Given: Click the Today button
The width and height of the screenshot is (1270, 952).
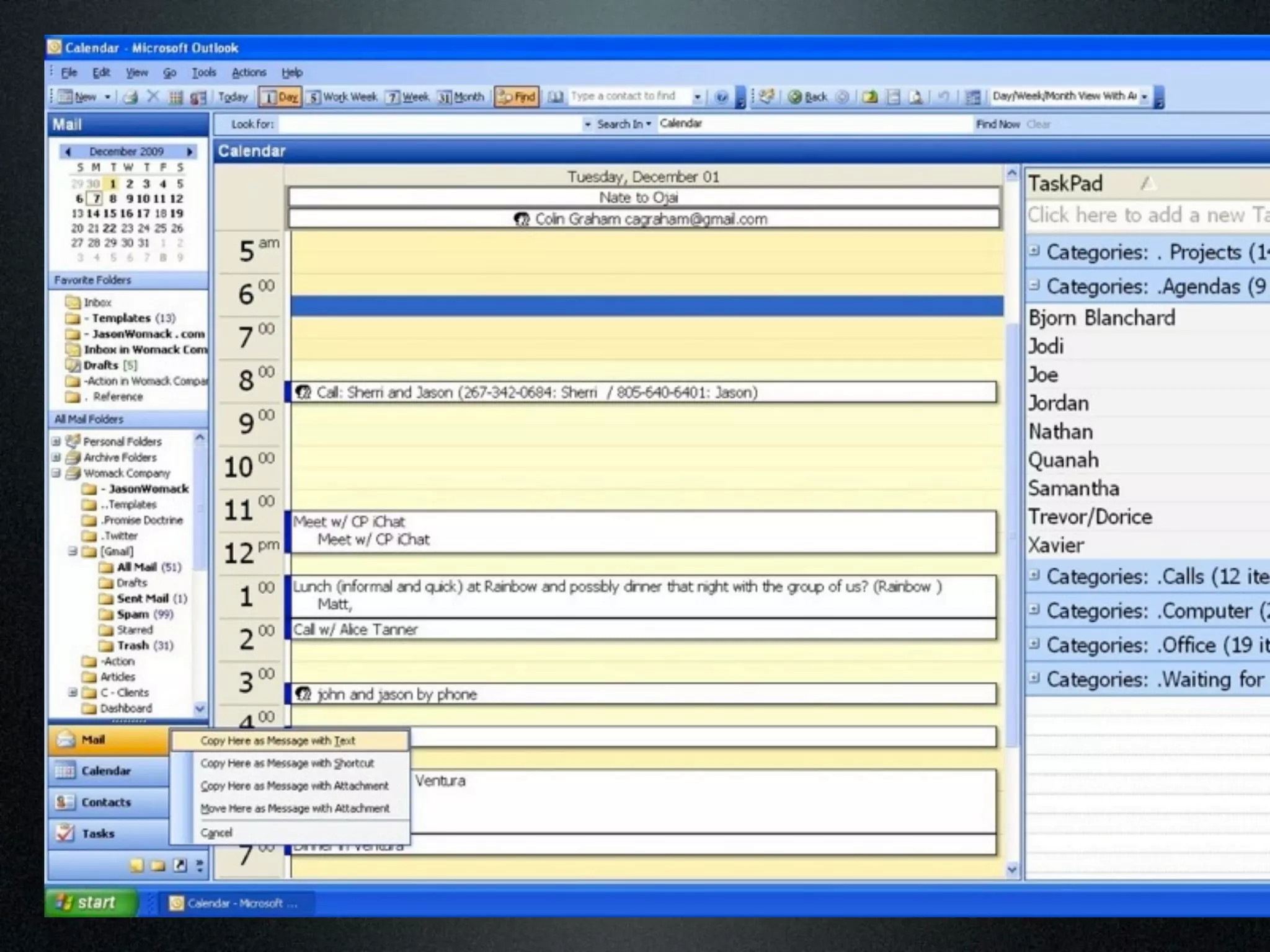Looking at the screenshot, I should 233,97.
